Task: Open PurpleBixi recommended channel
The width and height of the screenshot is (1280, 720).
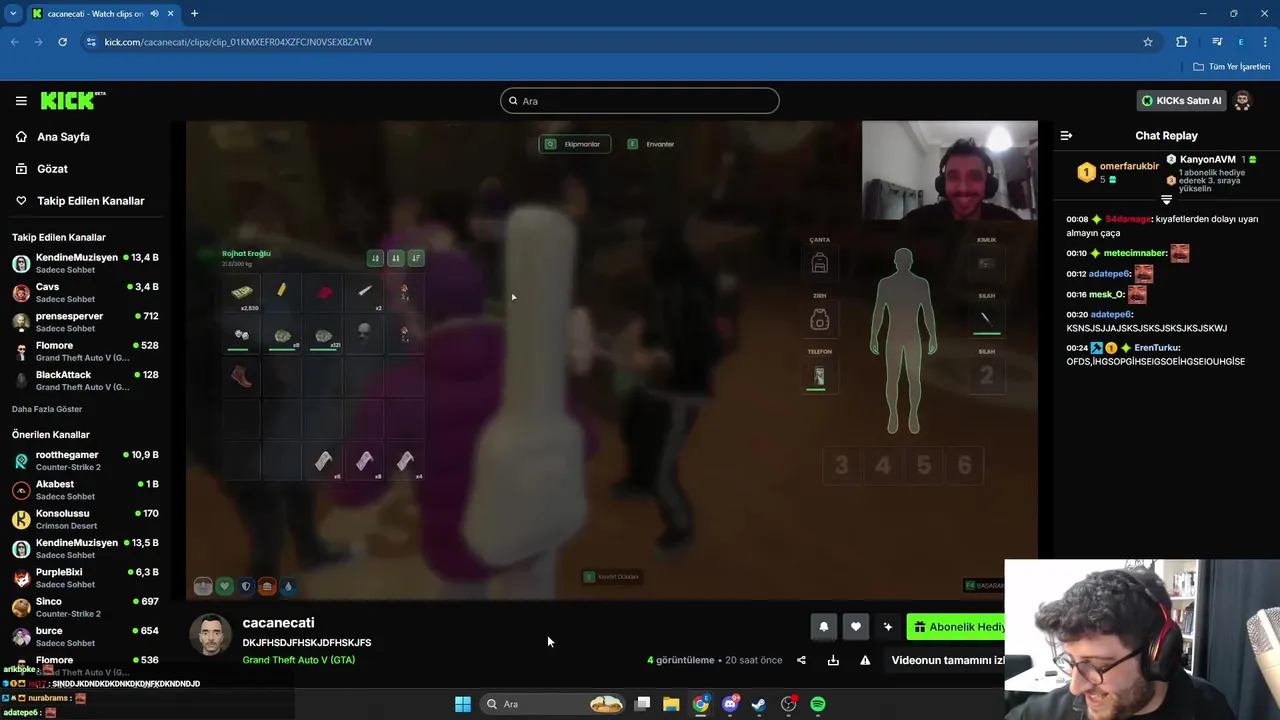Action: tap(85, 578)
